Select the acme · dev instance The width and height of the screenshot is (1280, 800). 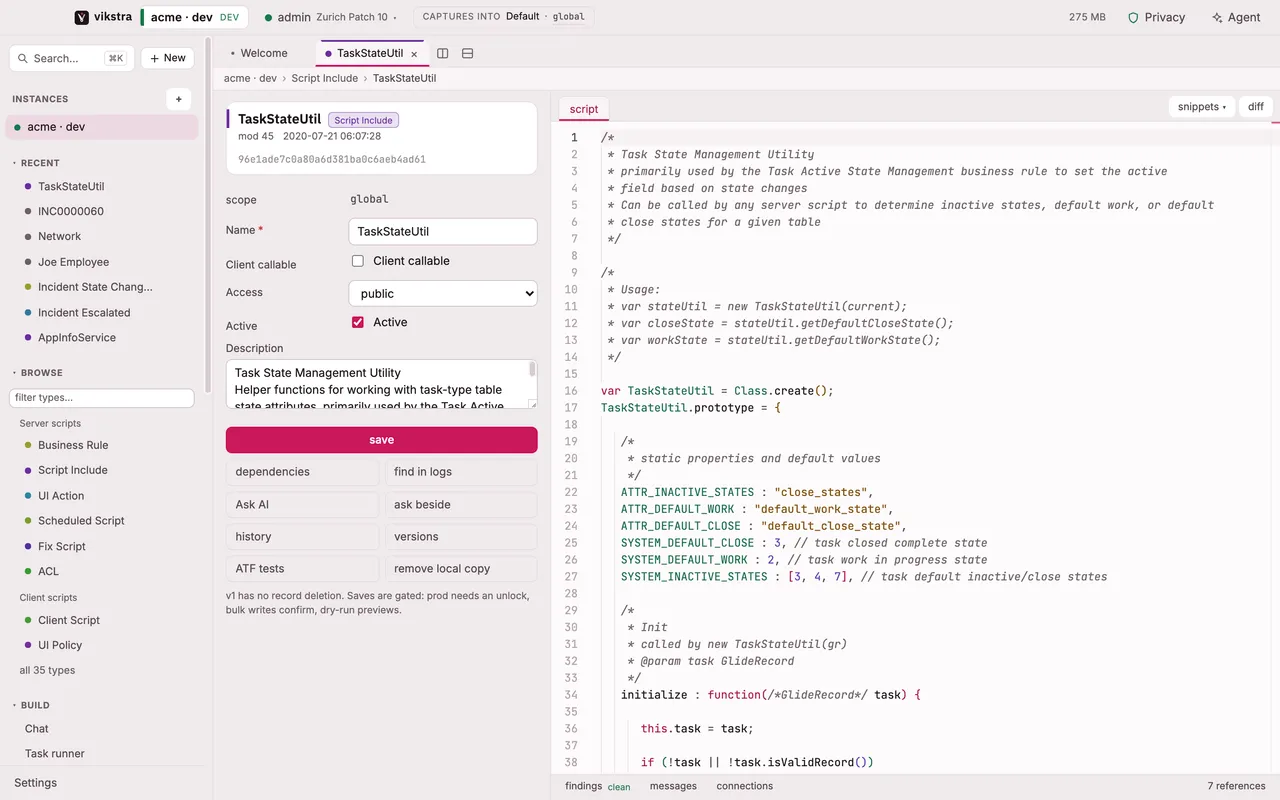(102, 127)
